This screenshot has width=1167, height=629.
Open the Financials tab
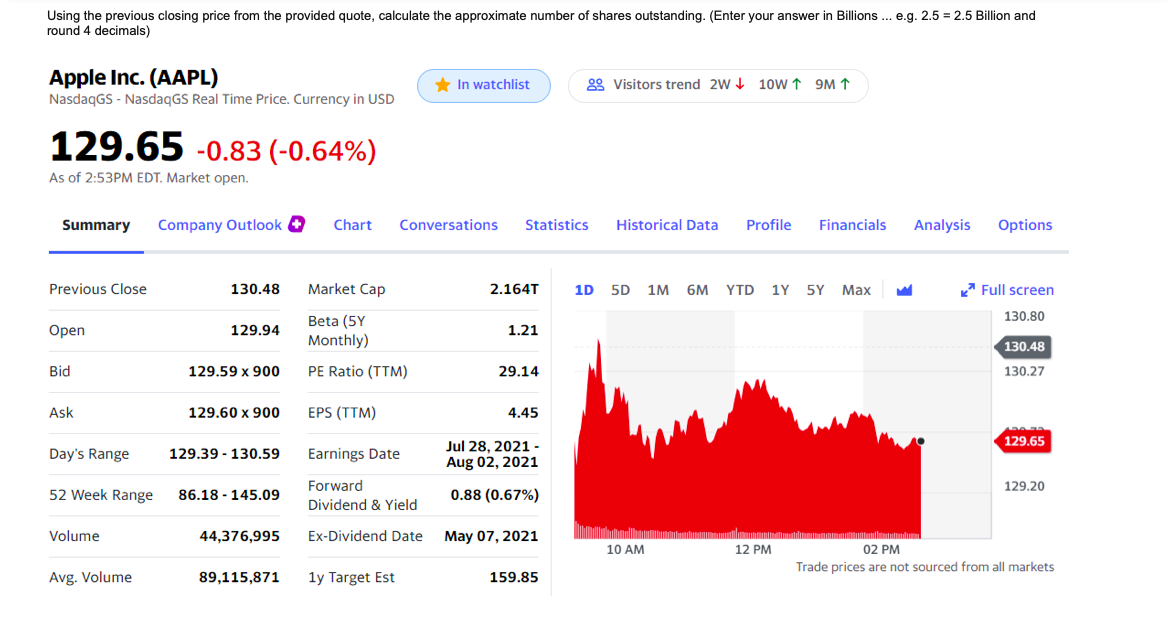point(852,225)
